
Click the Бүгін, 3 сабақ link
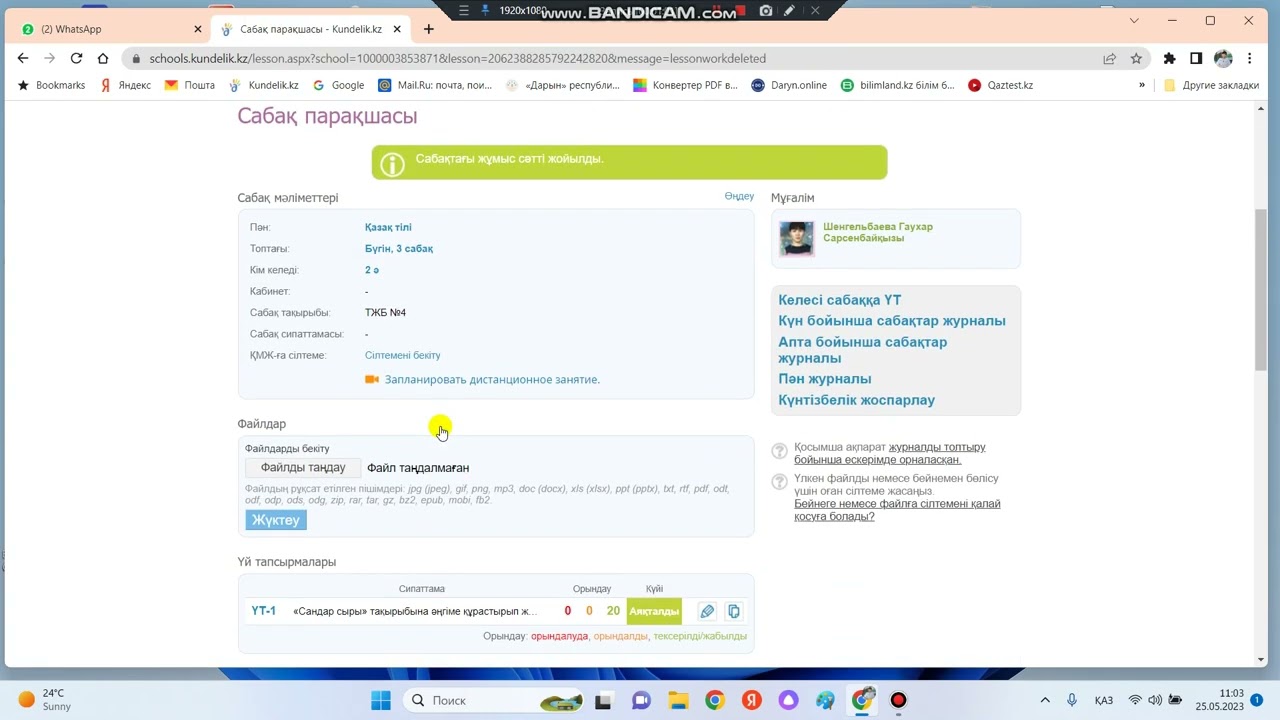tap(399, 248)
